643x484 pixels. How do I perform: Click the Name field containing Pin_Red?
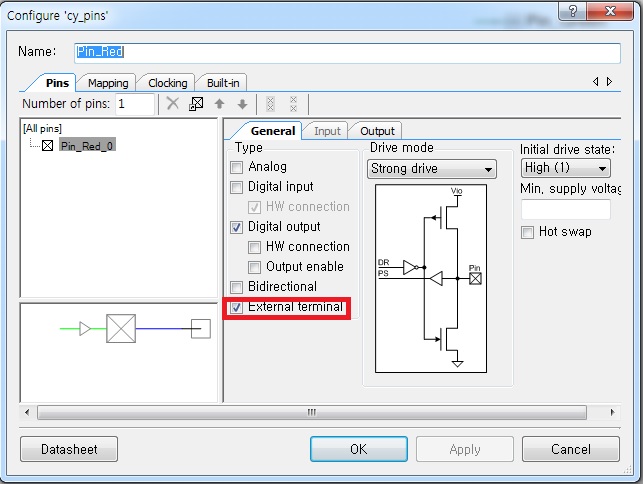[x=347, y=53]
